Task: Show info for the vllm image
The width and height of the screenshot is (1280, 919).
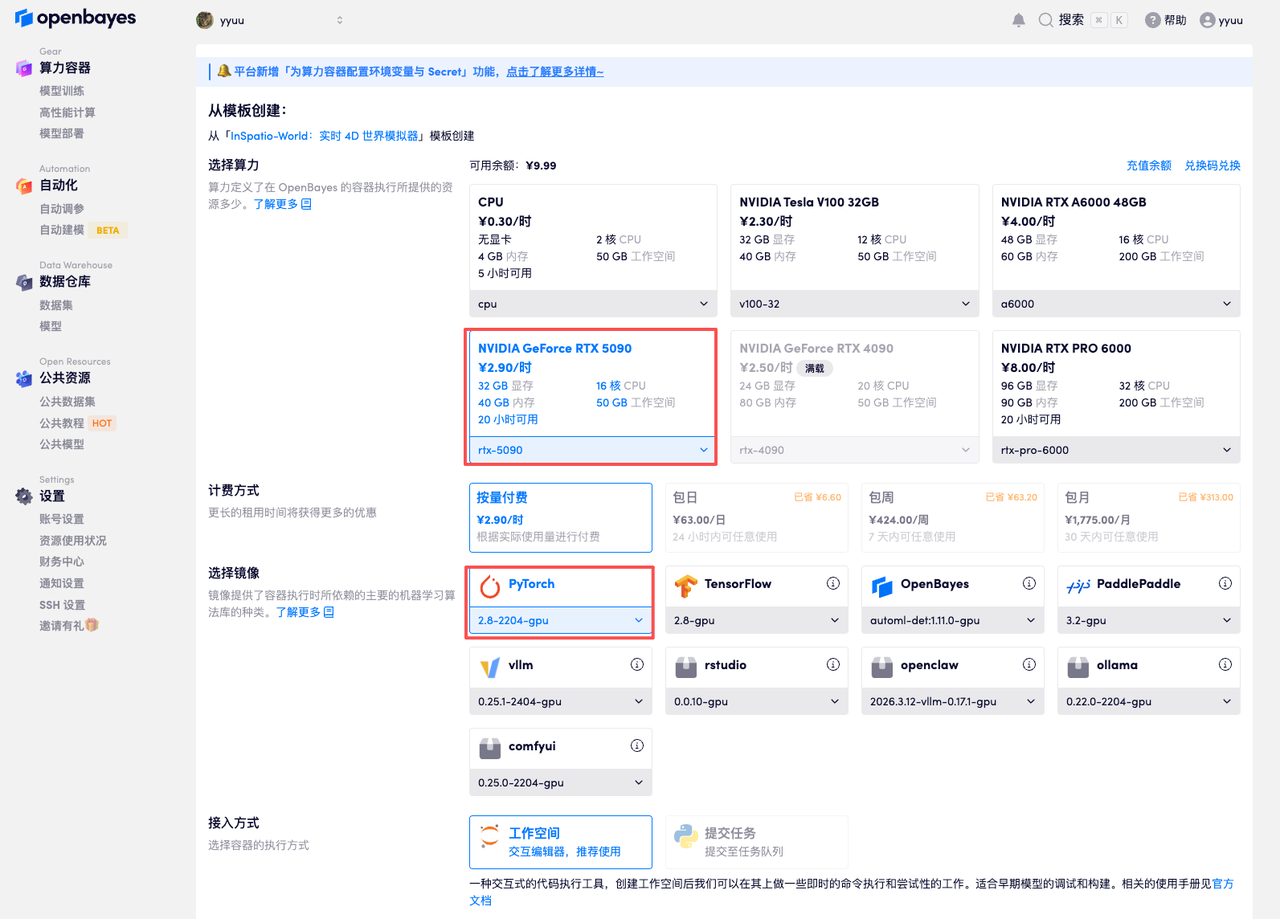Action: (637, 665)
